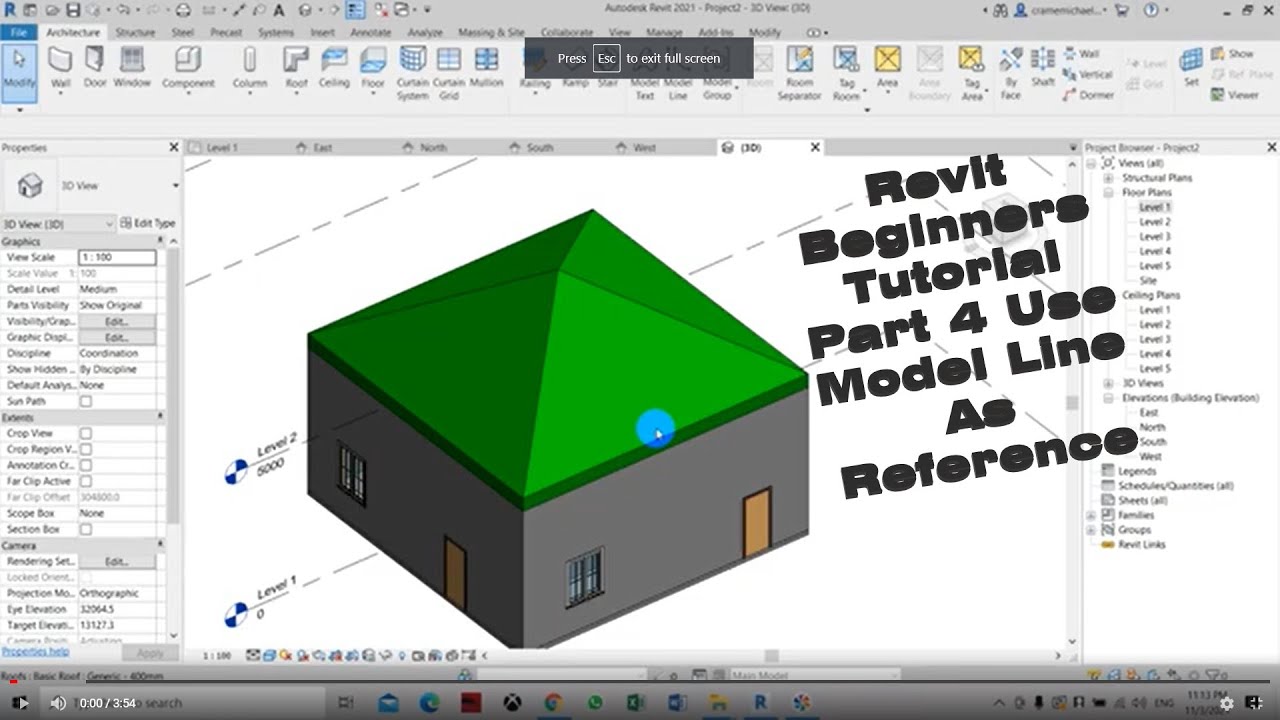The height and width of the screenshot is (720, 1280).
Task: Click the Tag Room tool
Action: 846,72
